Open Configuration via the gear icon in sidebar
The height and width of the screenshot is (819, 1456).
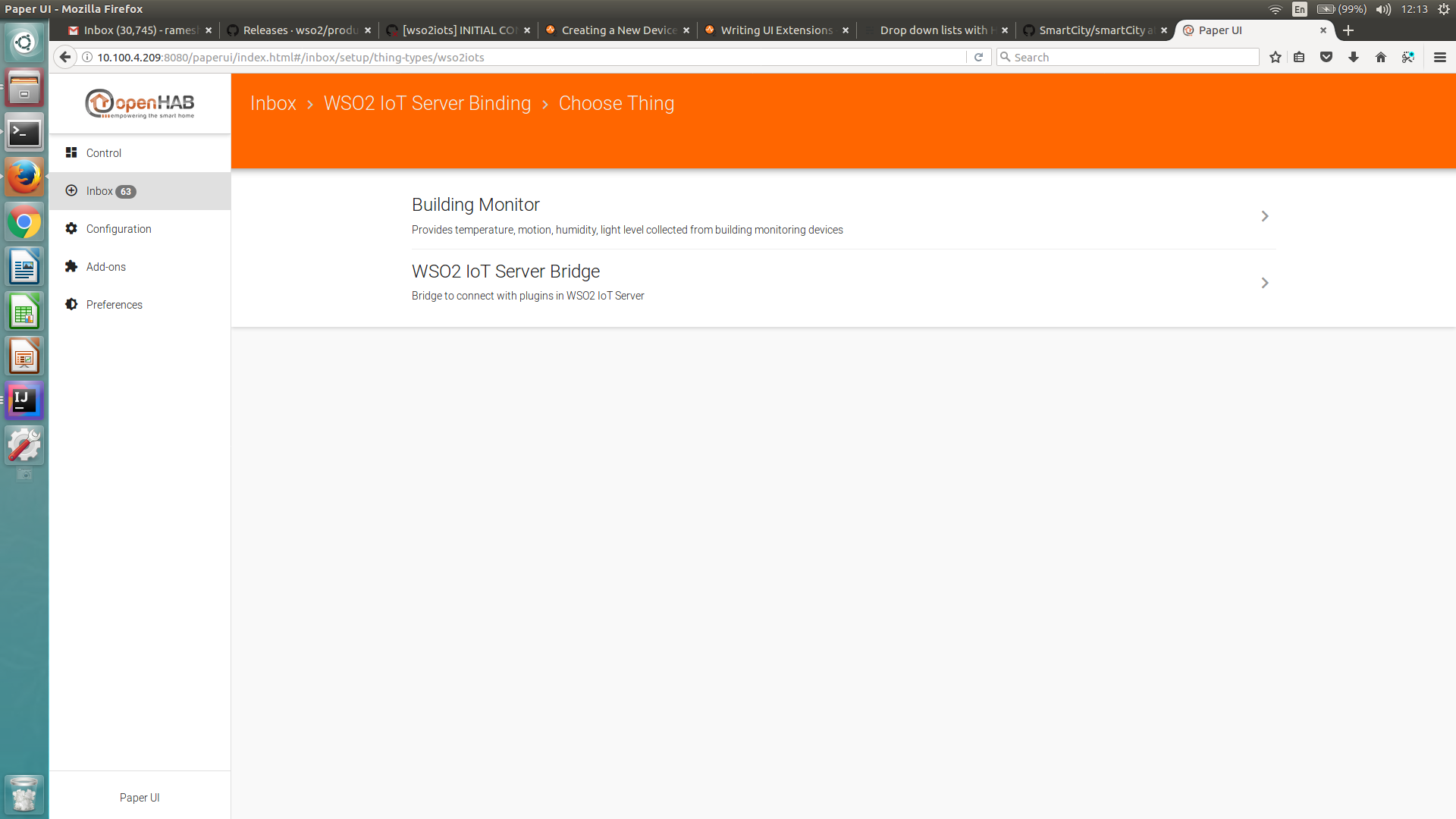(71, 228)
